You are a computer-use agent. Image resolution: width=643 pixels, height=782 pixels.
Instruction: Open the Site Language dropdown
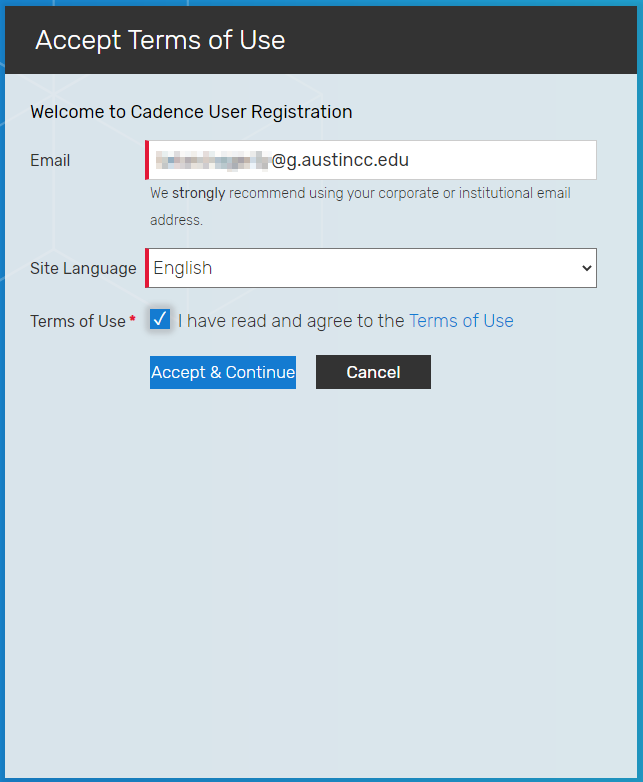371,268
